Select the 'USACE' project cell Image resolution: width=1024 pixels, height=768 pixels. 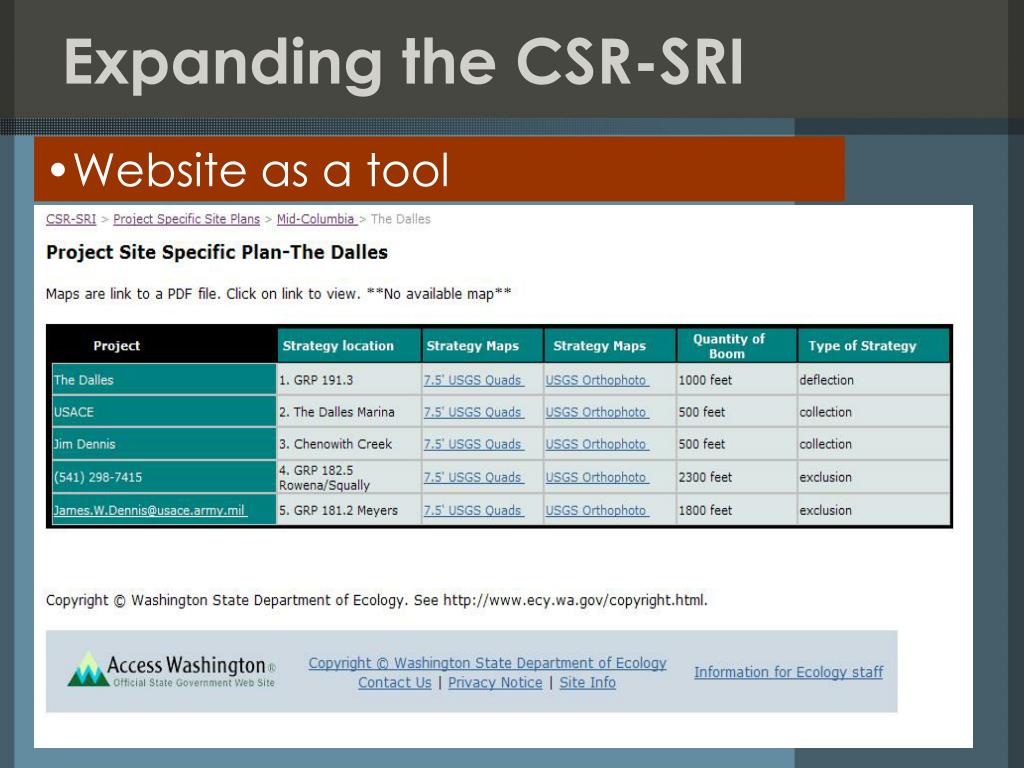(164, 411)
